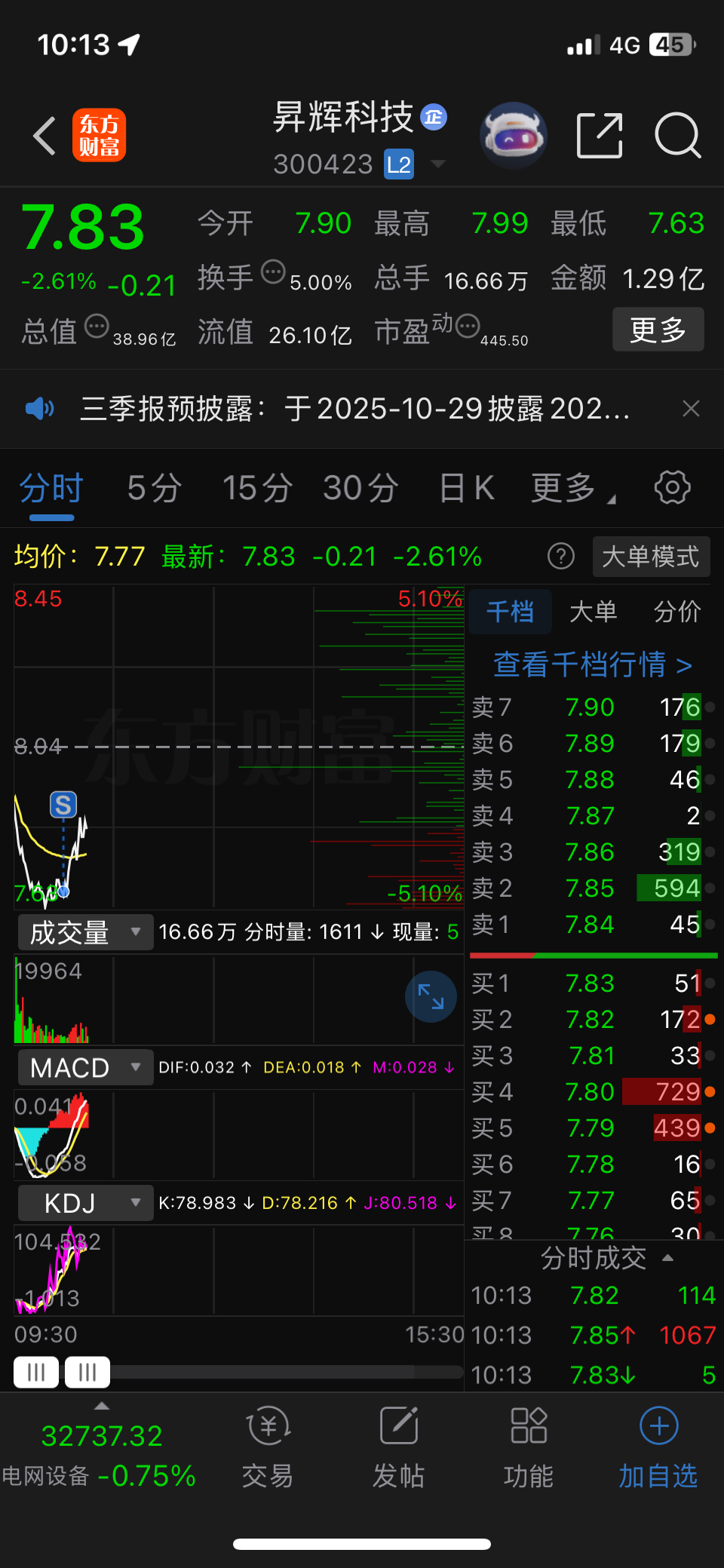Image resolution: width=724 pixels, height=1568 pixels.
Task: Open the robot assistant avatar
Action: [x=514, y=135]
